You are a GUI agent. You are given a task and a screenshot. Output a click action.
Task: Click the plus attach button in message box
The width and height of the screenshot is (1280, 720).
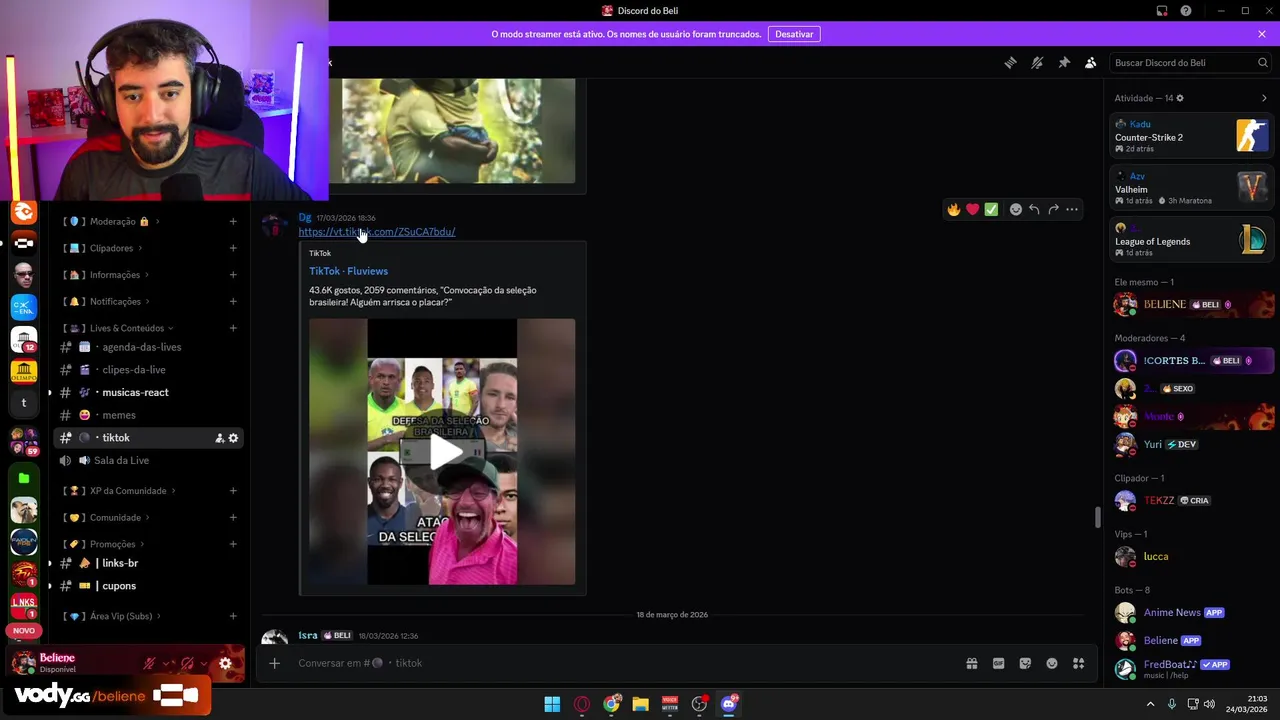274,663
